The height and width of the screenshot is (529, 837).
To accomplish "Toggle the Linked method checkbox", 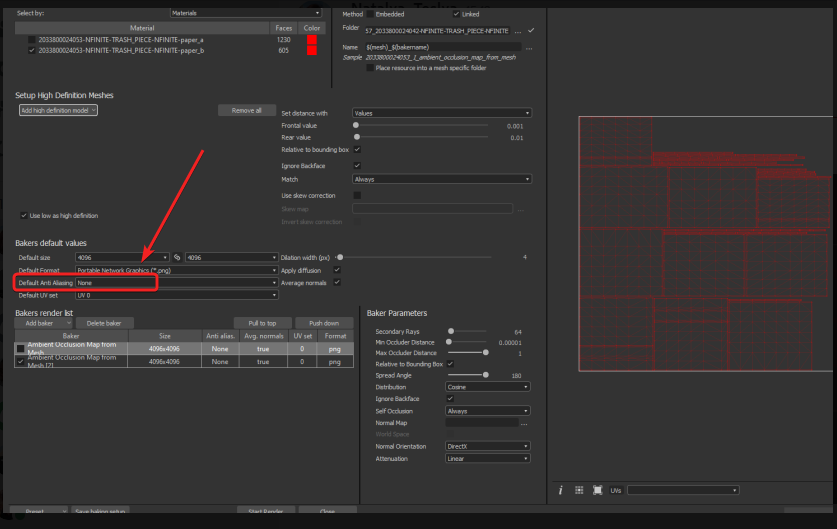I will click(456, 14).
